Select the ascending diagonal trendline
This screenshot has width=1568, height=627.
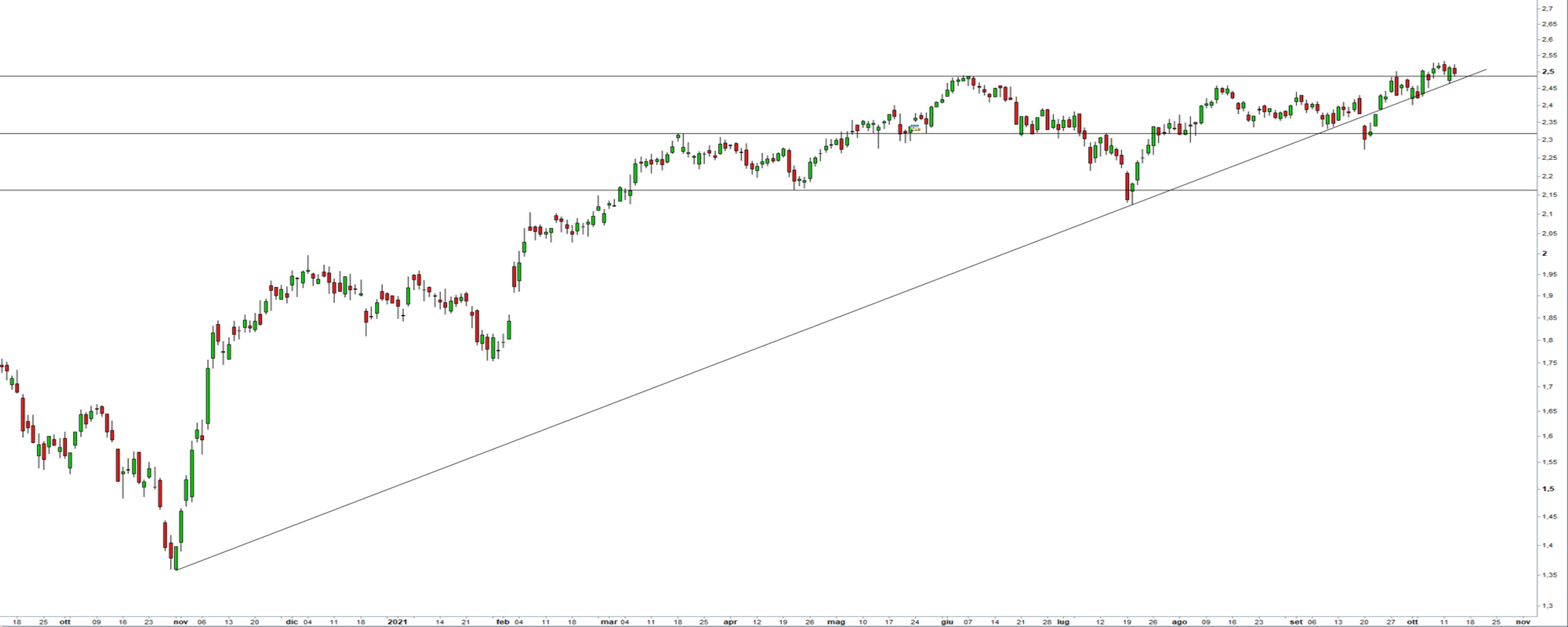(627, 396)
